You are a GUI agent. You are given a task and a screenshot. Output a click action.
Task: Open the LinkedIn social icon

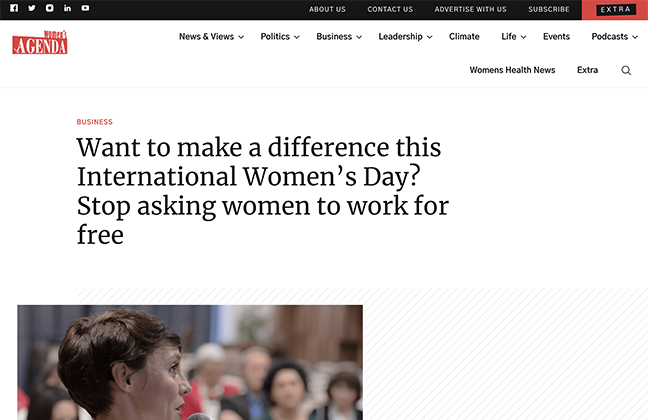pos(67,8)
